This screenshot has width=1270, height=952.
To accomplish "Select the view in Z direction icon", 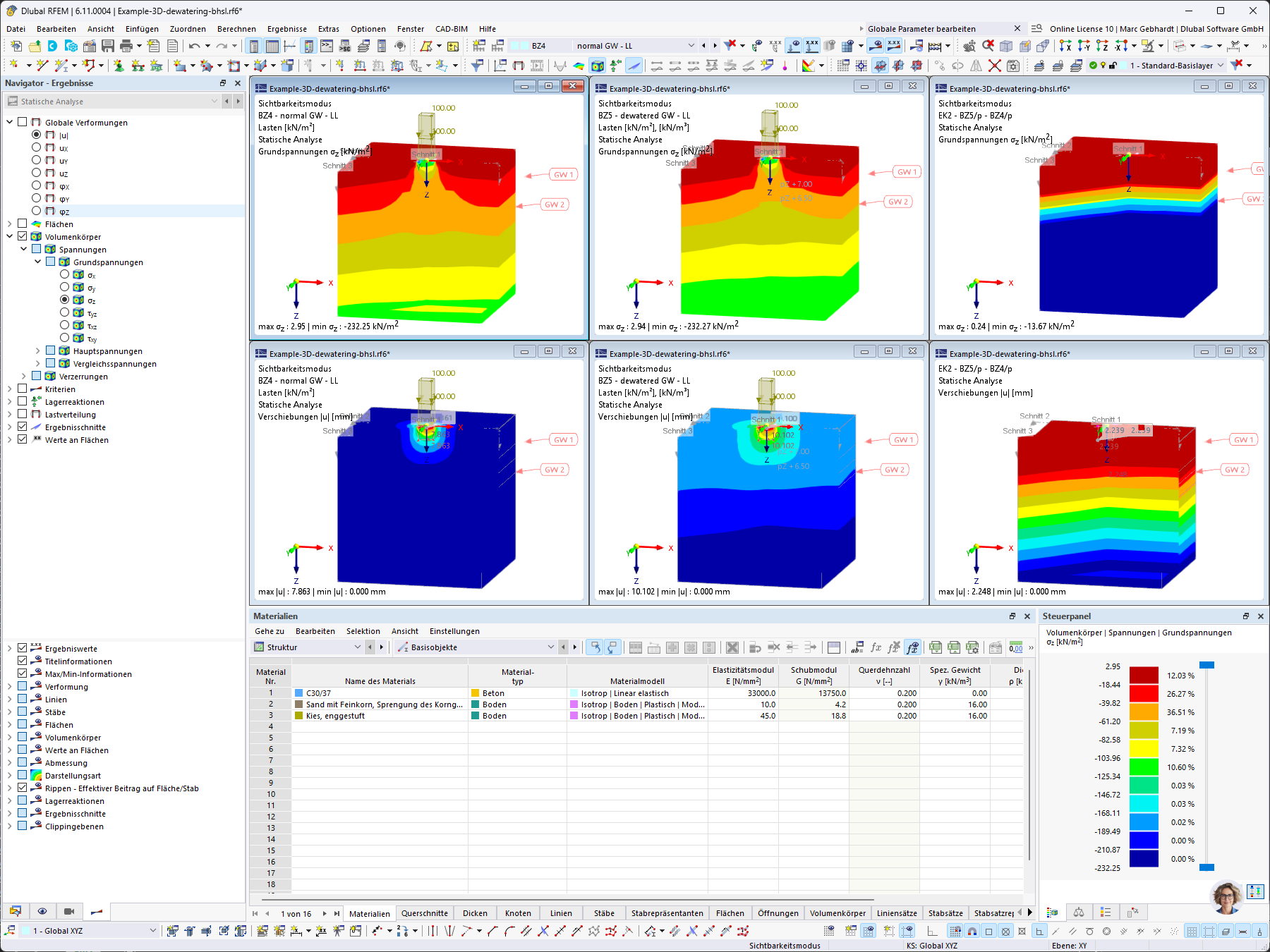I will click(1102, 46).
